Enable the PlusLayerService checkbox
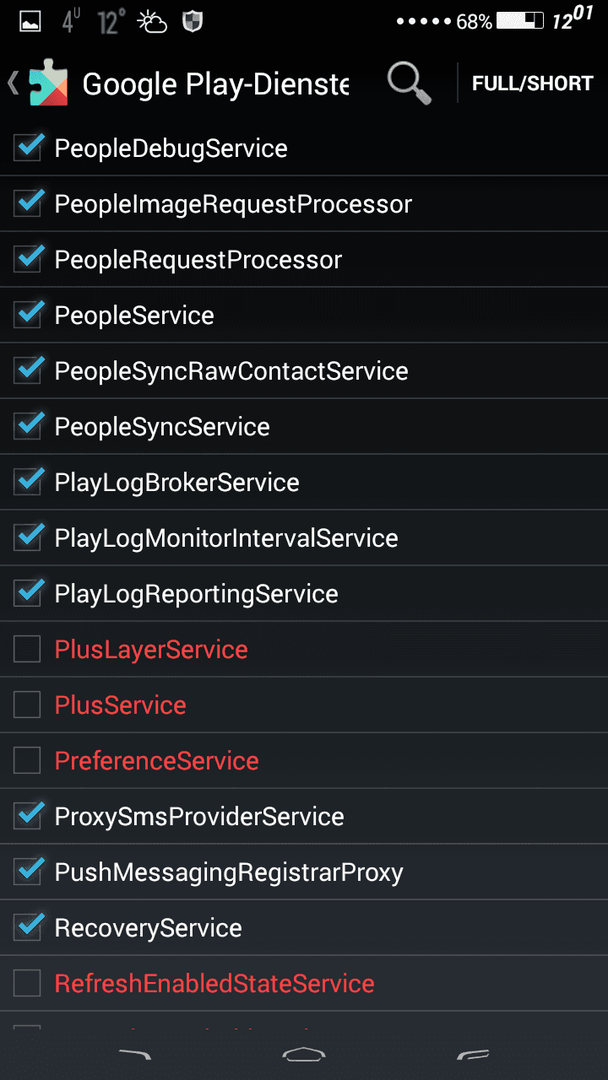This screenshot has width=608, height=1080. click(x=28, y=649)
